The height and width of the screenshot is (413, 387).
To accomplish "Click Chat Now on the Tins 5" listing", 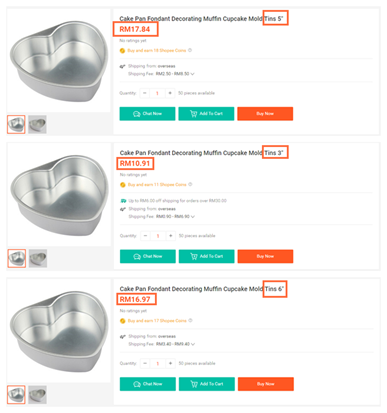I will point(147,114).
